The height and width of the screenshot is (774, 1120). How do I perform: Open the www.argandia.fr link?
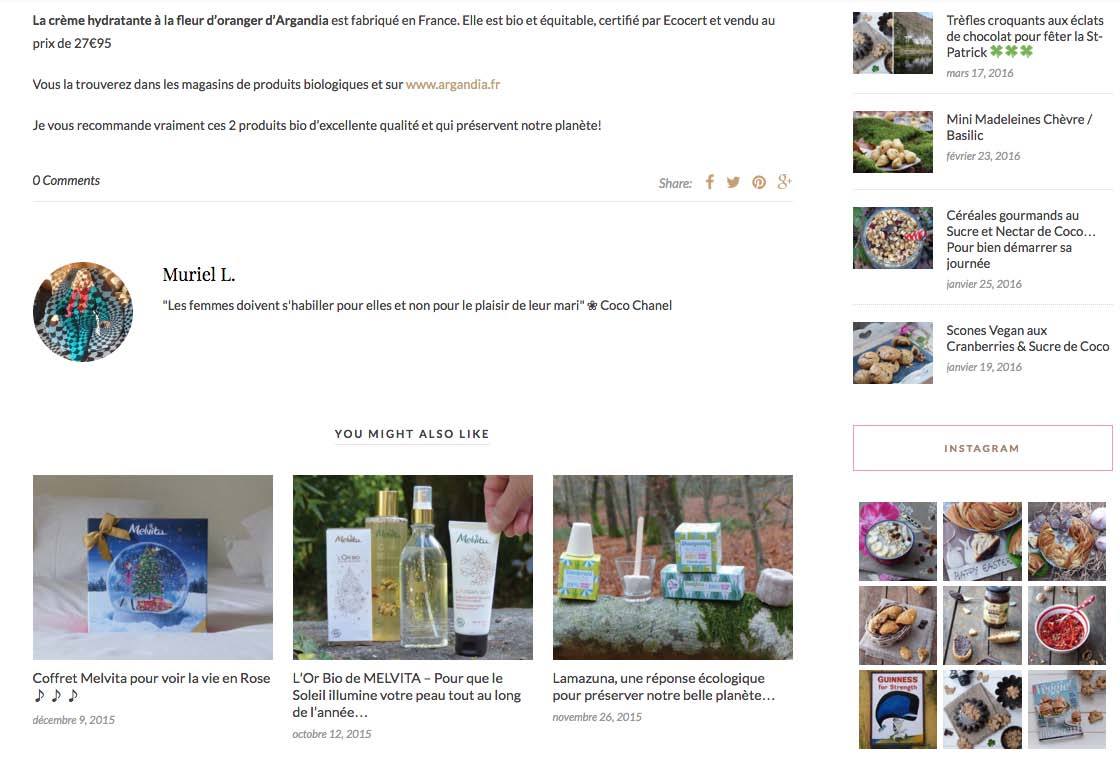tap(453, 84)
